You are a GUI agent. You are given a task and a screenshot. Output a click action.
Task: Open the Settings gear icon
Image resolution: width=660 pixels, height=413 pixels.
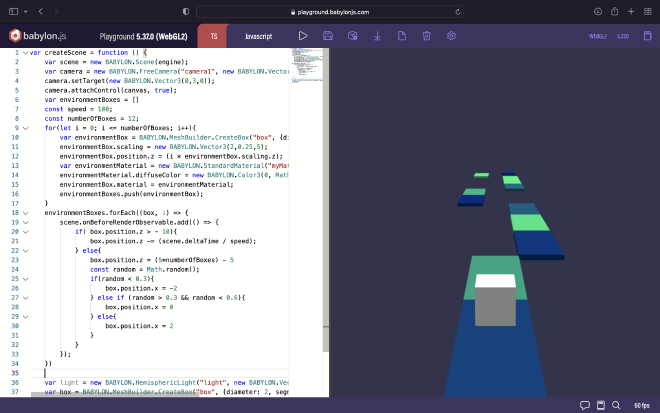(451, 36)
